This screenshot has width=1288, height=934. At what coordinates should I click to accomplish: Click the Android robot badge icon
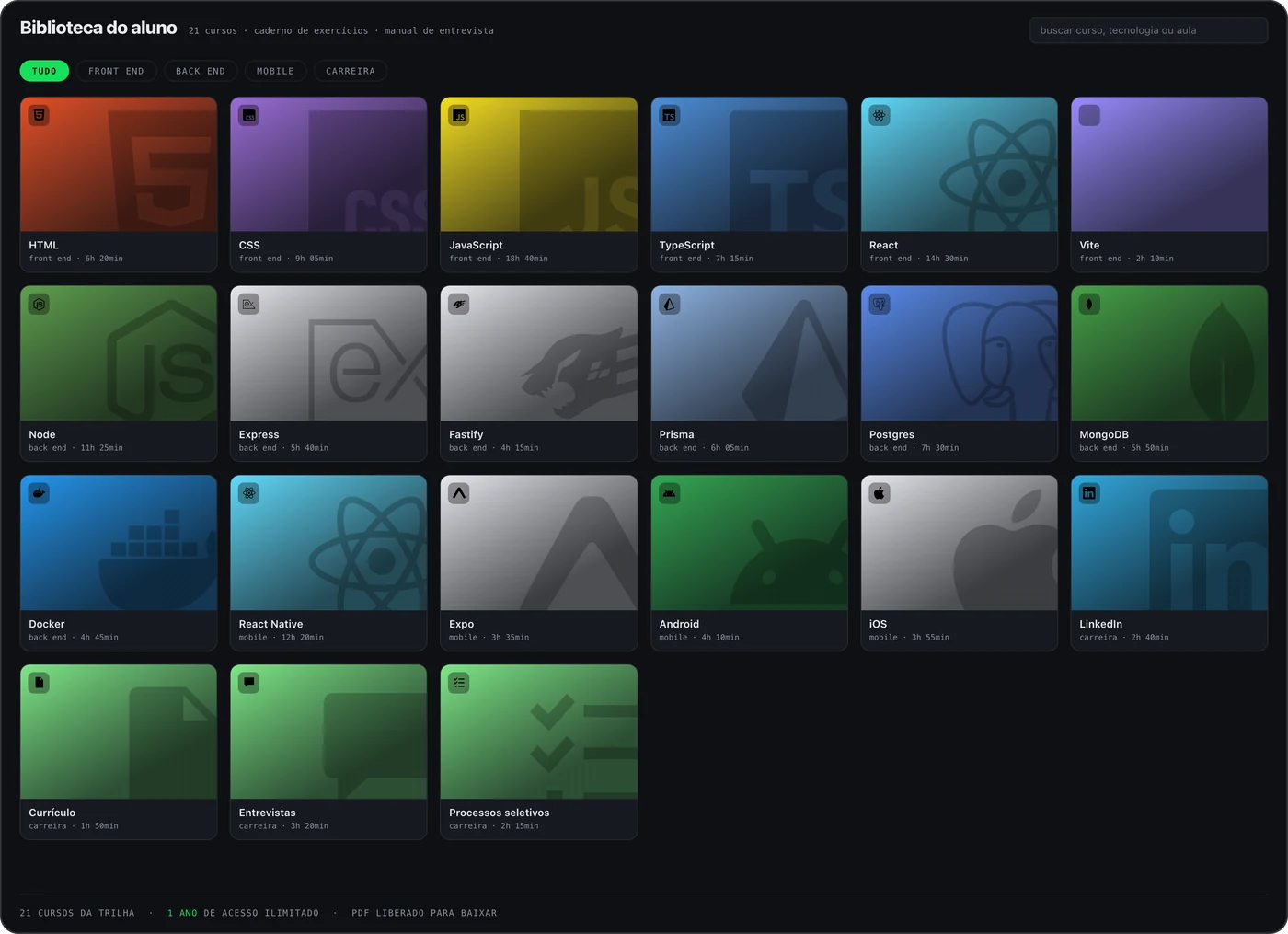(669, 493)
